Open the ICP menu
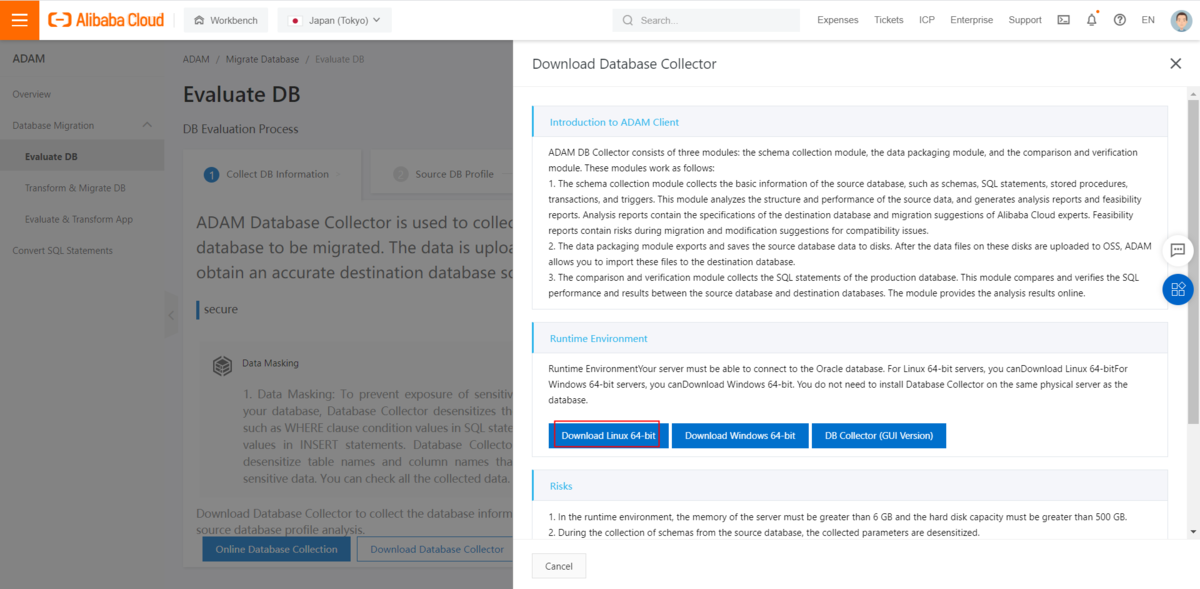 [927, 20]
